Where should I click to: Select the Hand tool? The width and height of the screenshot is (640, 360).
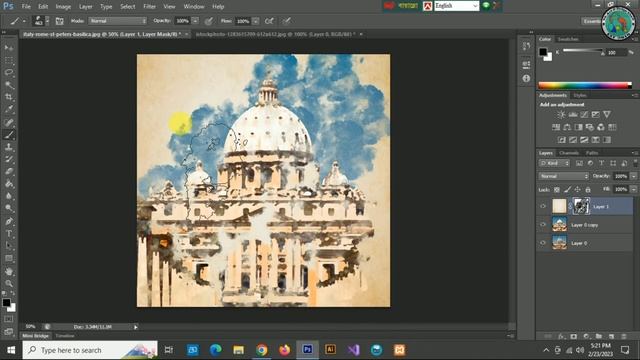[x=9, y=271]
